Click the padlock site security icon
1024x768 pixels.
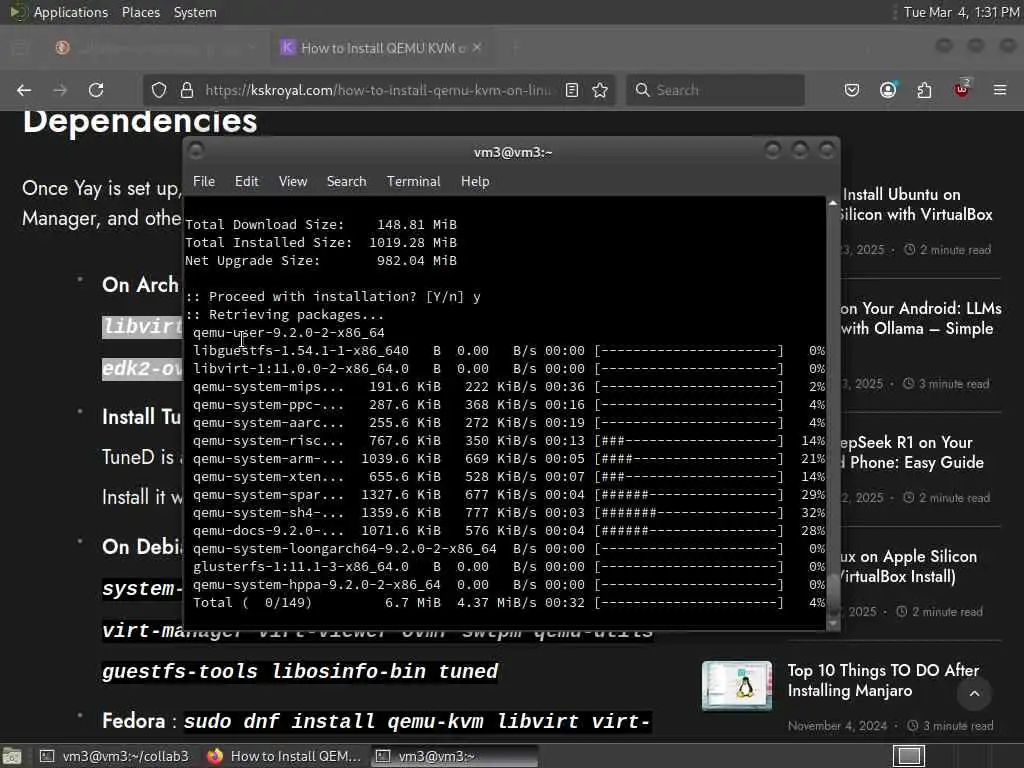(187, 90)
